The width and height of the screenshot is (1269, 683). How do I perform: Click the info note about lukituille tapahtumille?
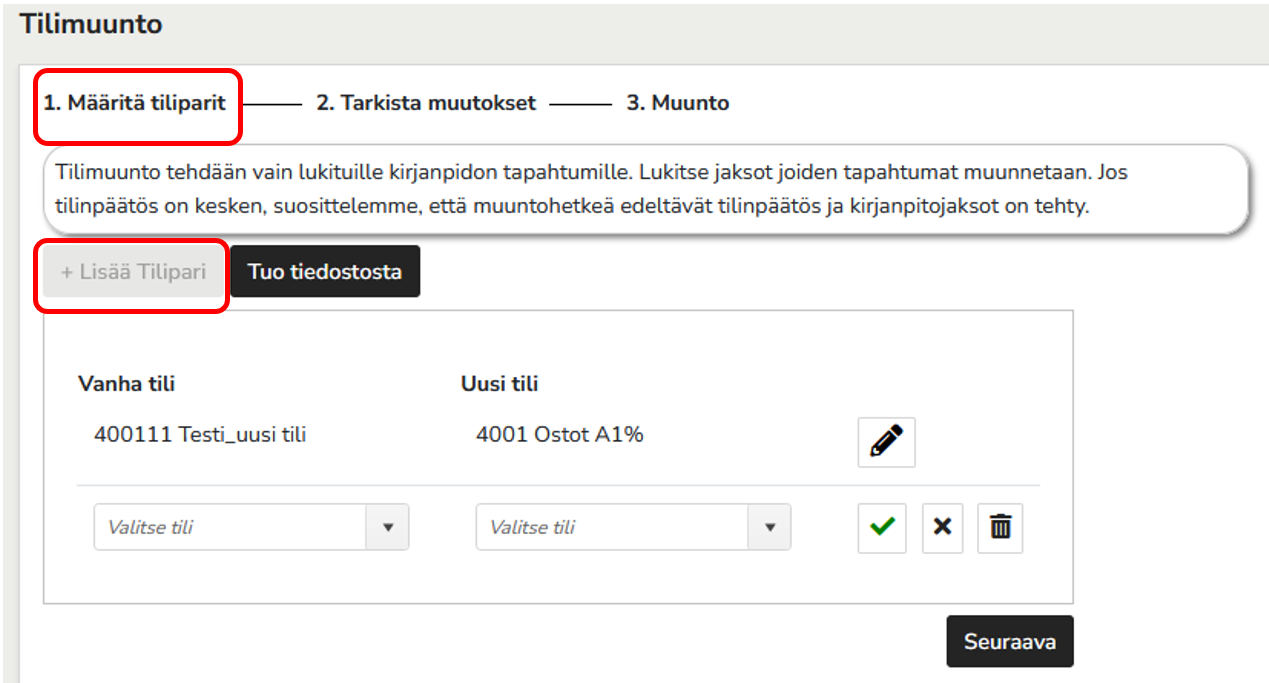click(x=646, y=190)
